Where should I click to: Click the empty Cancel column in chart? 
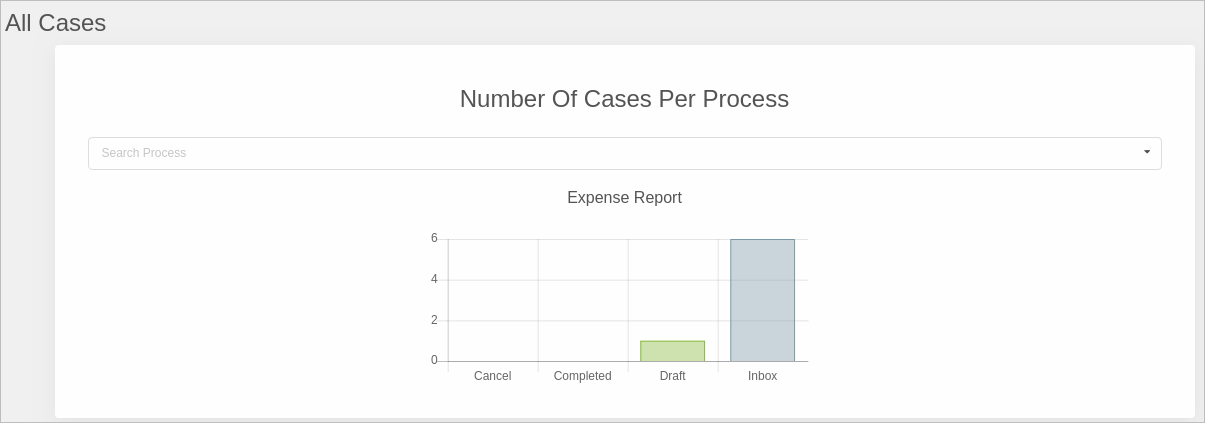(493, 300)
